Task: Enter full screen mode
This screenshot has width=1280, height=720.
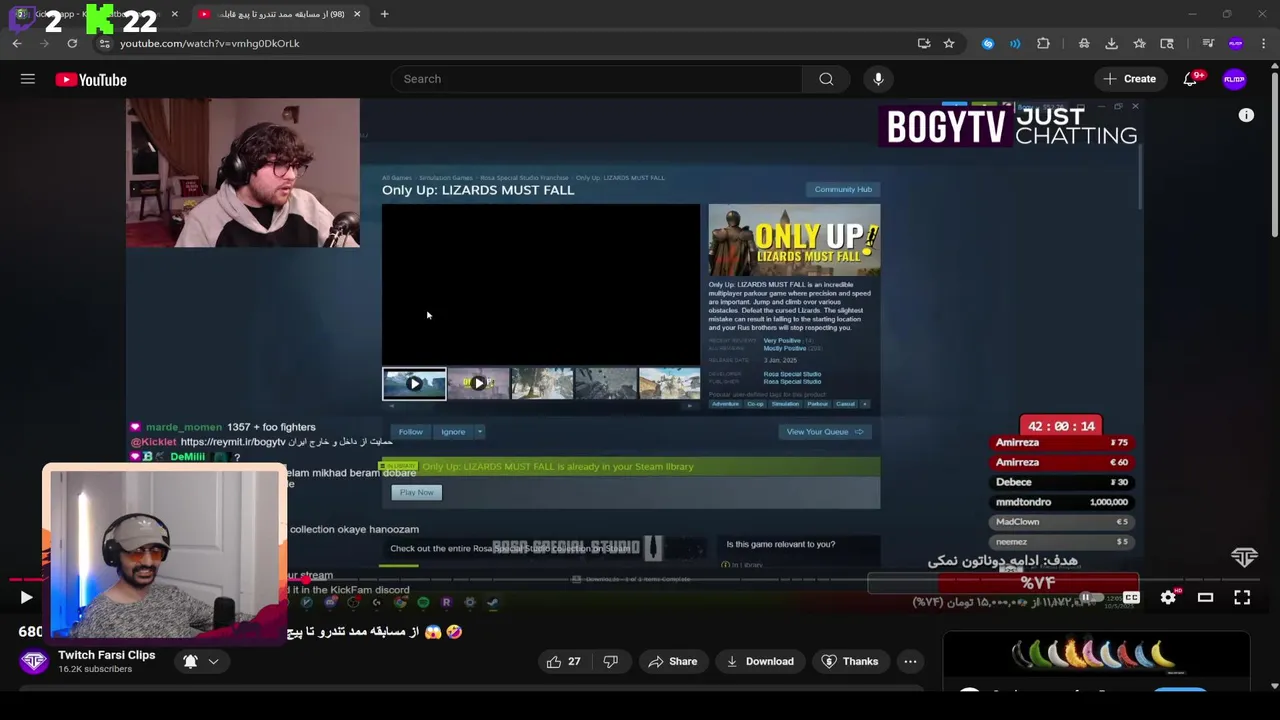Action: pyautogui.click(x=1242, y=597)
